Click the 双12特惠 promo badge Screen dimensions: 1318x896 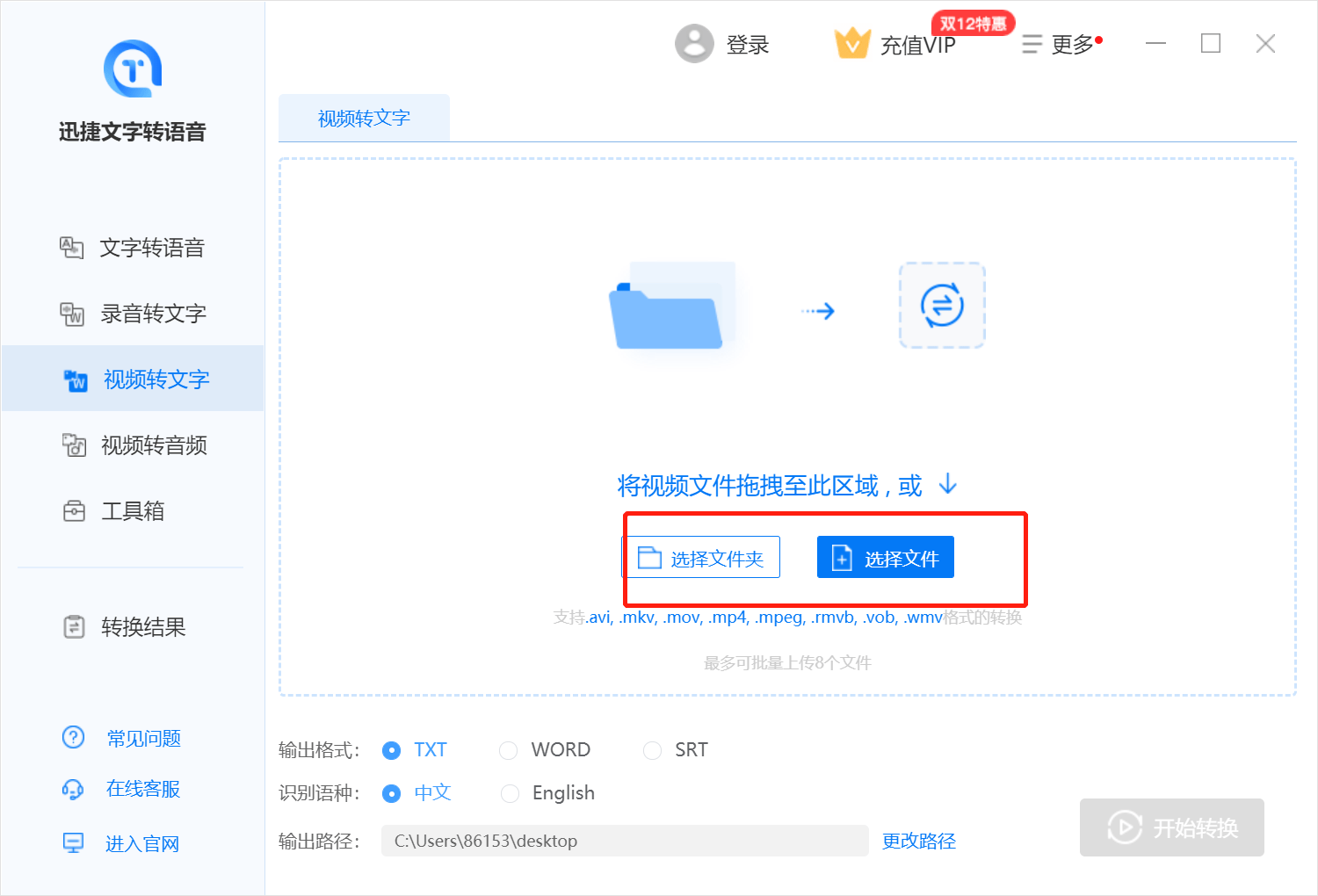973,24
